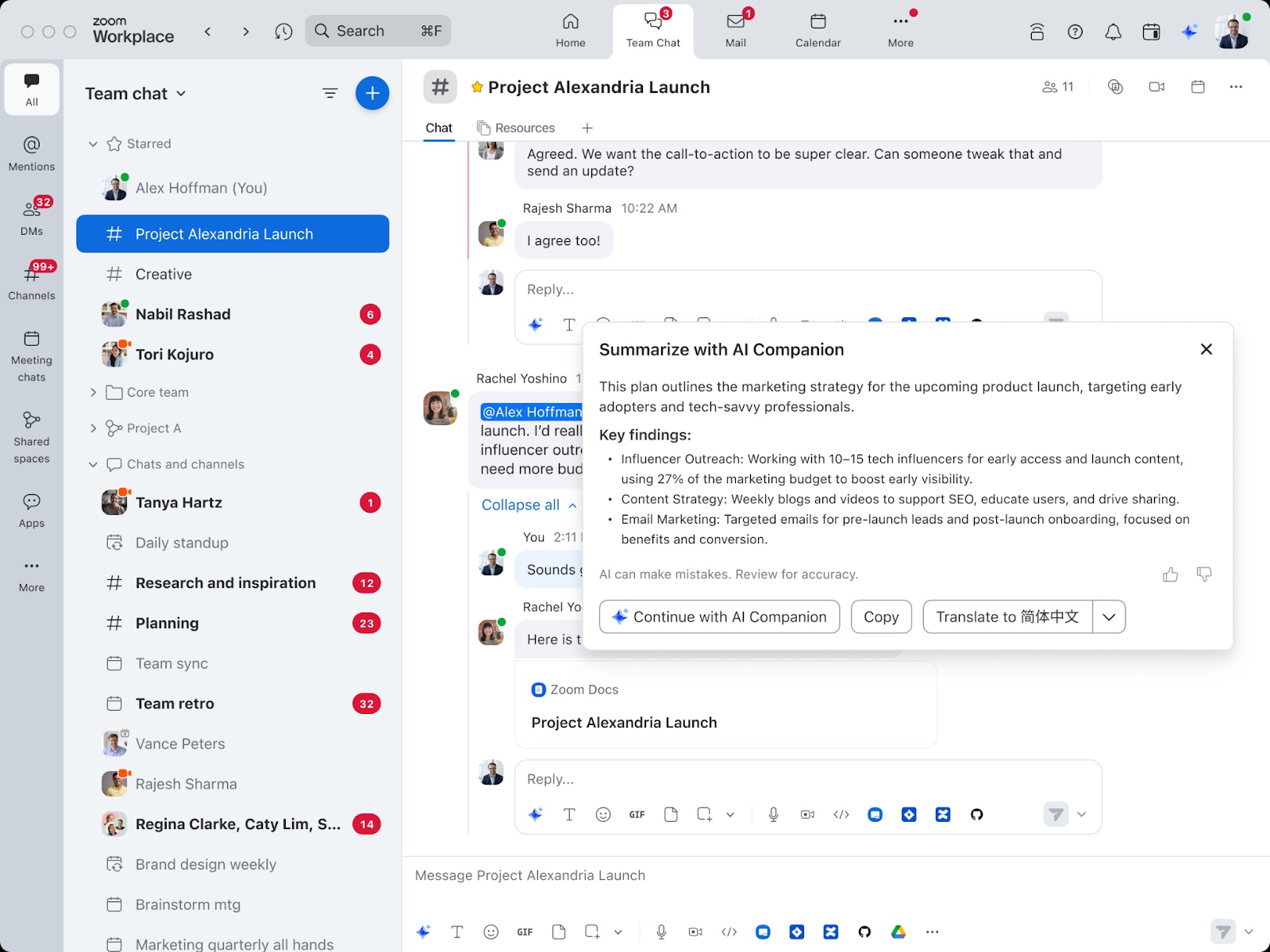Open chat with Tori Kojuro
Image resolution: width=1270 pixels, height=952 pixels.
click(233, 355)
